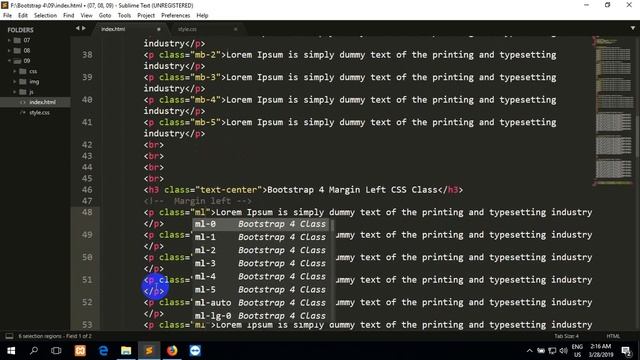Open Task View on taskbar
This screenshot has height=360, width=640.
pos(56,351)
